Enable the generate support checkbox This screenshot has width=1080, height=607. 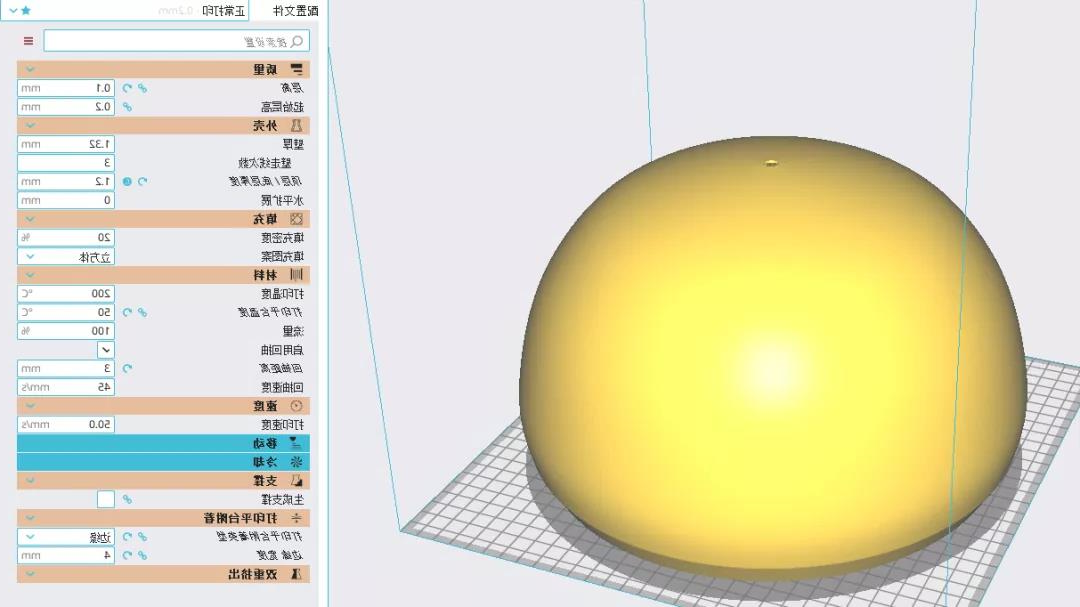coord(105,499)
